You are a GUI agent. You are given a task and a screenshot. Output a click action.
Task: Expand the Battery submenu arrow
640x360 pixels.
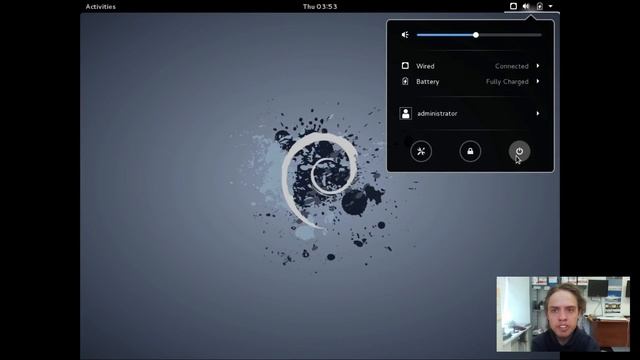click(x=538, y=81)
